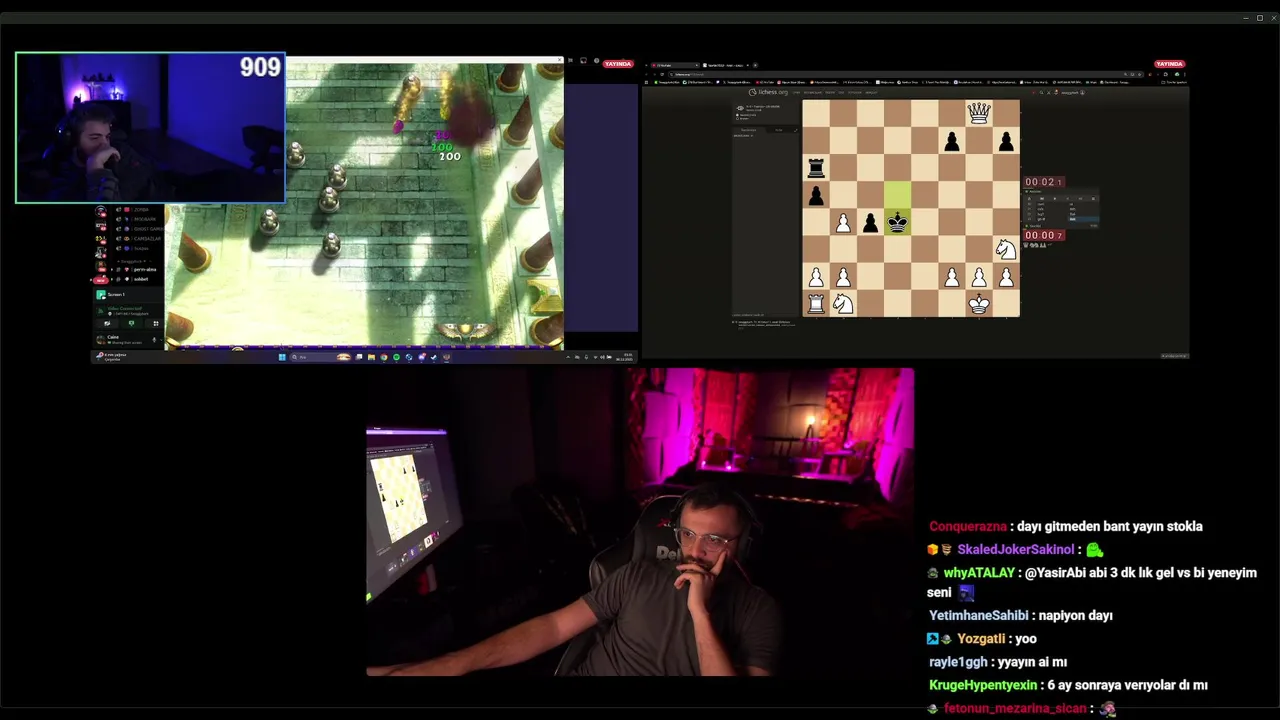Viewport: 1280px width, 720px height.
Task: Click the golden winged scarab in the game
Action: tap(466, 330)
